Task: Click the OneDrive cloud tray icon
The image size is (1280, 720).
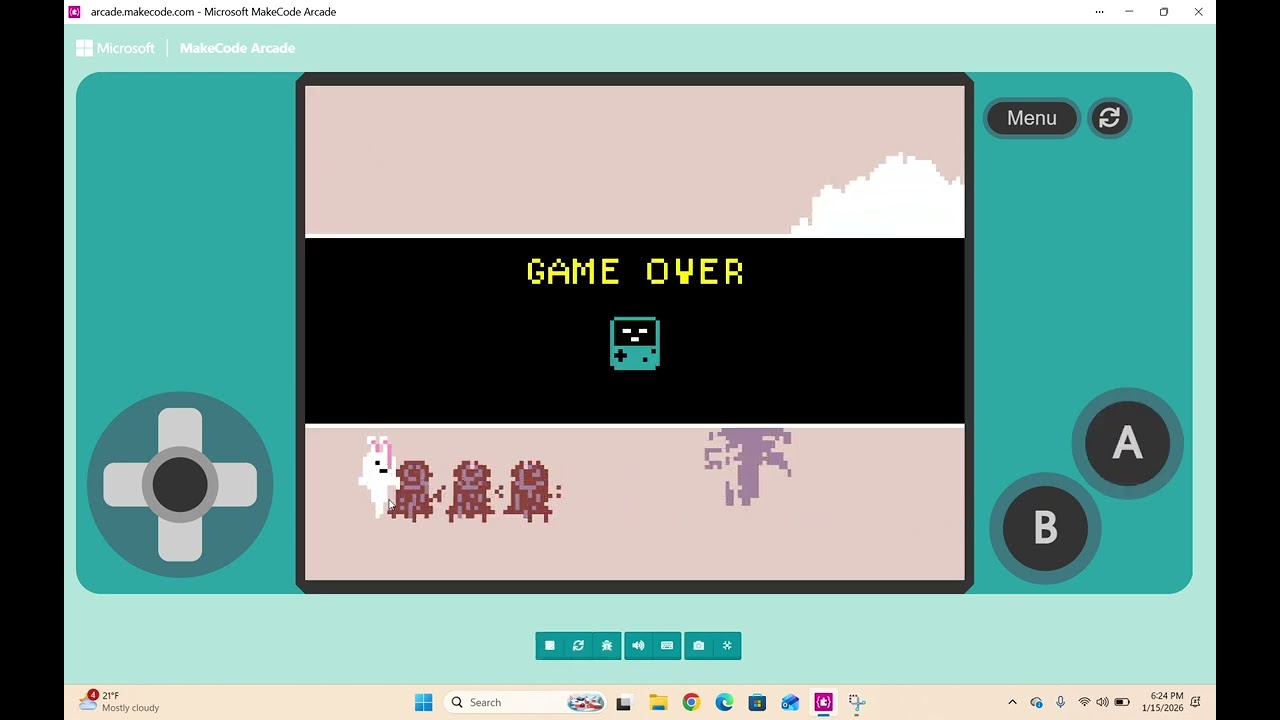Action: tap(1036, 702)
